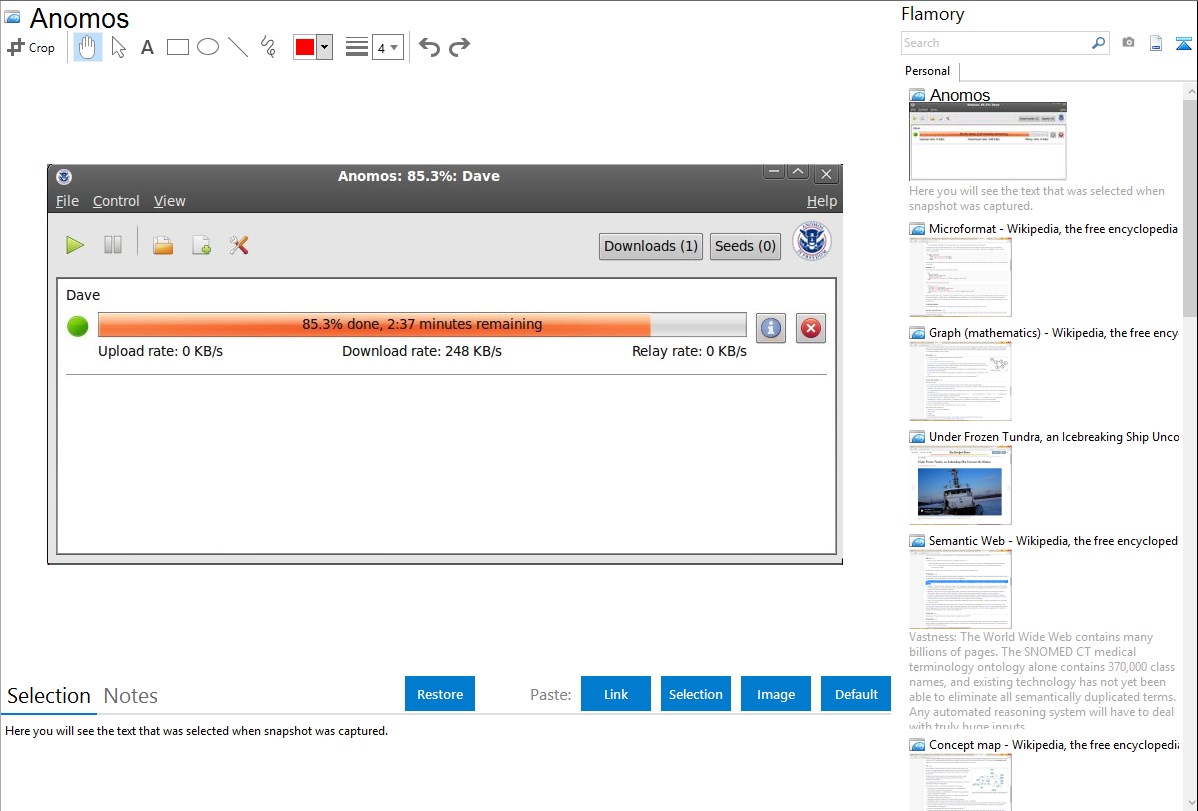Select the straight line tool
Screen dimensions: 1198x811
[238, 47]
